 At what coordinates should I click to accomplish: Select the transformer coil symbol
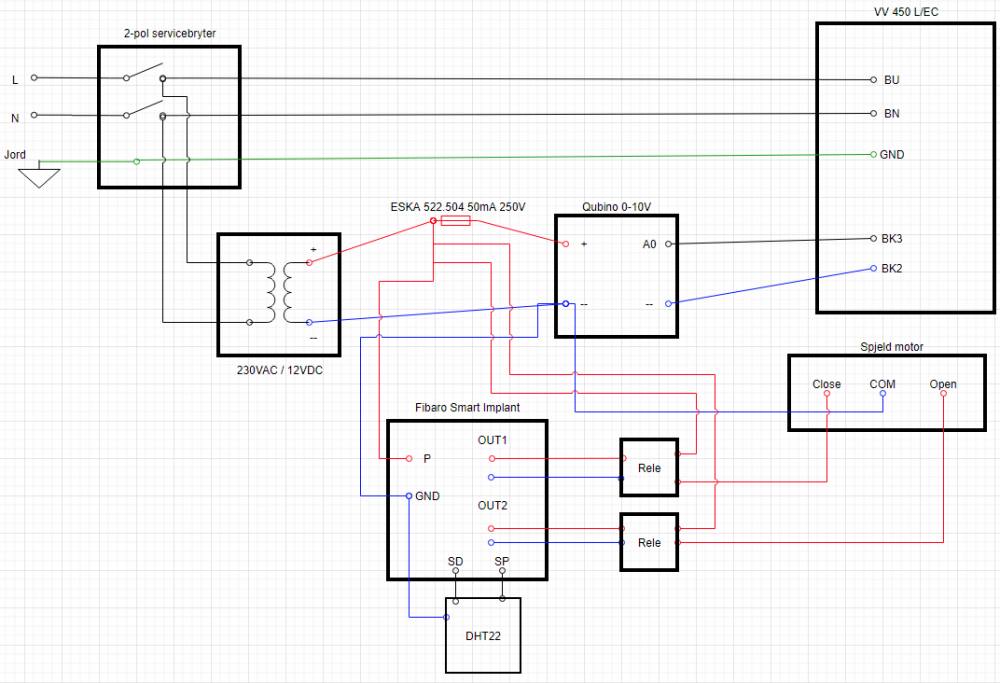pos(279,292)
